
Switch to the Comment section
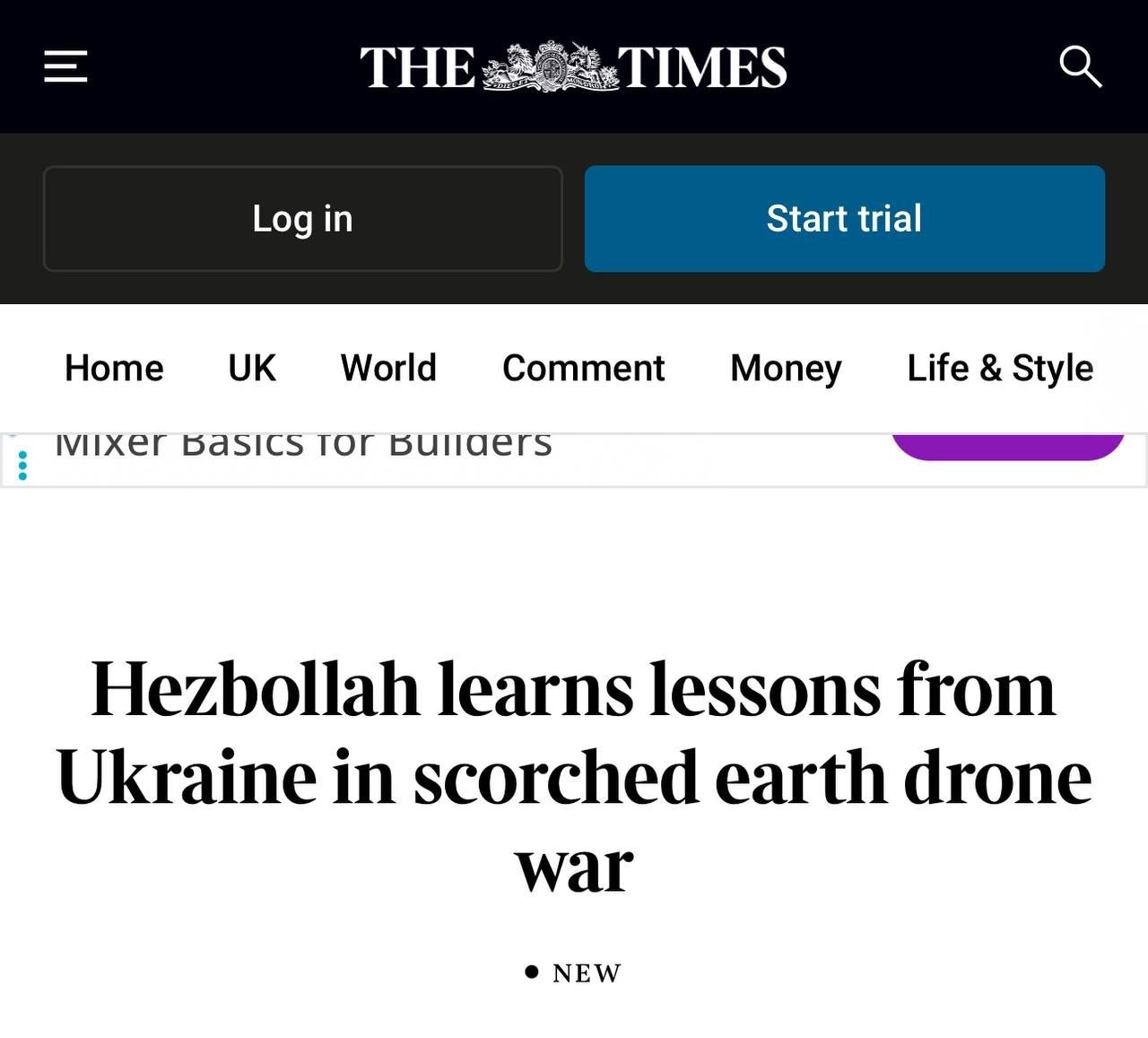click(583, 368)
